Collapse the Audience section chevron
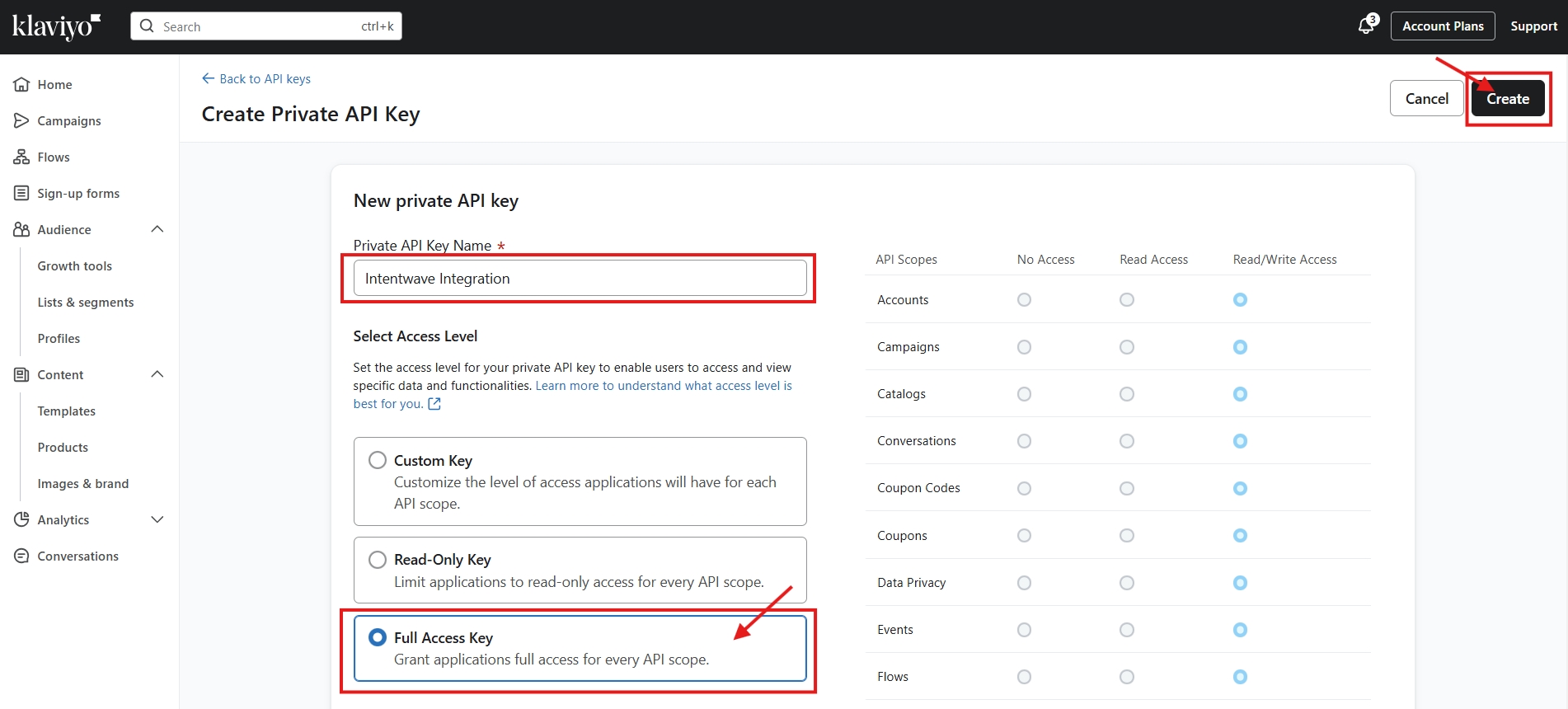The width and height of the screenshot is (1568, 709). tap(157, 229)
